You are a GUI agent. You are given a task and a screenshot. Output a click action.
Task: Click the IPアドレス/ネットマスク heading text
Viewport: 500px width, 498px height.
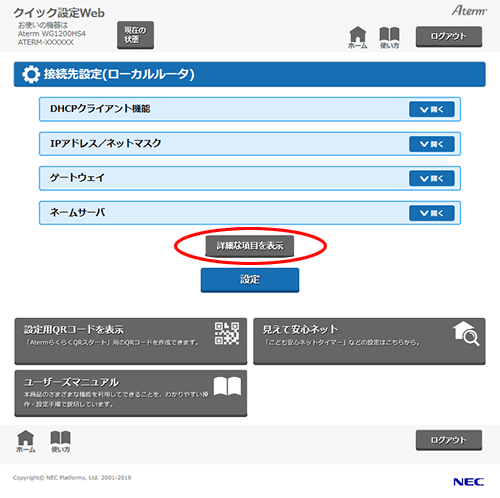[x=106, y=143]
